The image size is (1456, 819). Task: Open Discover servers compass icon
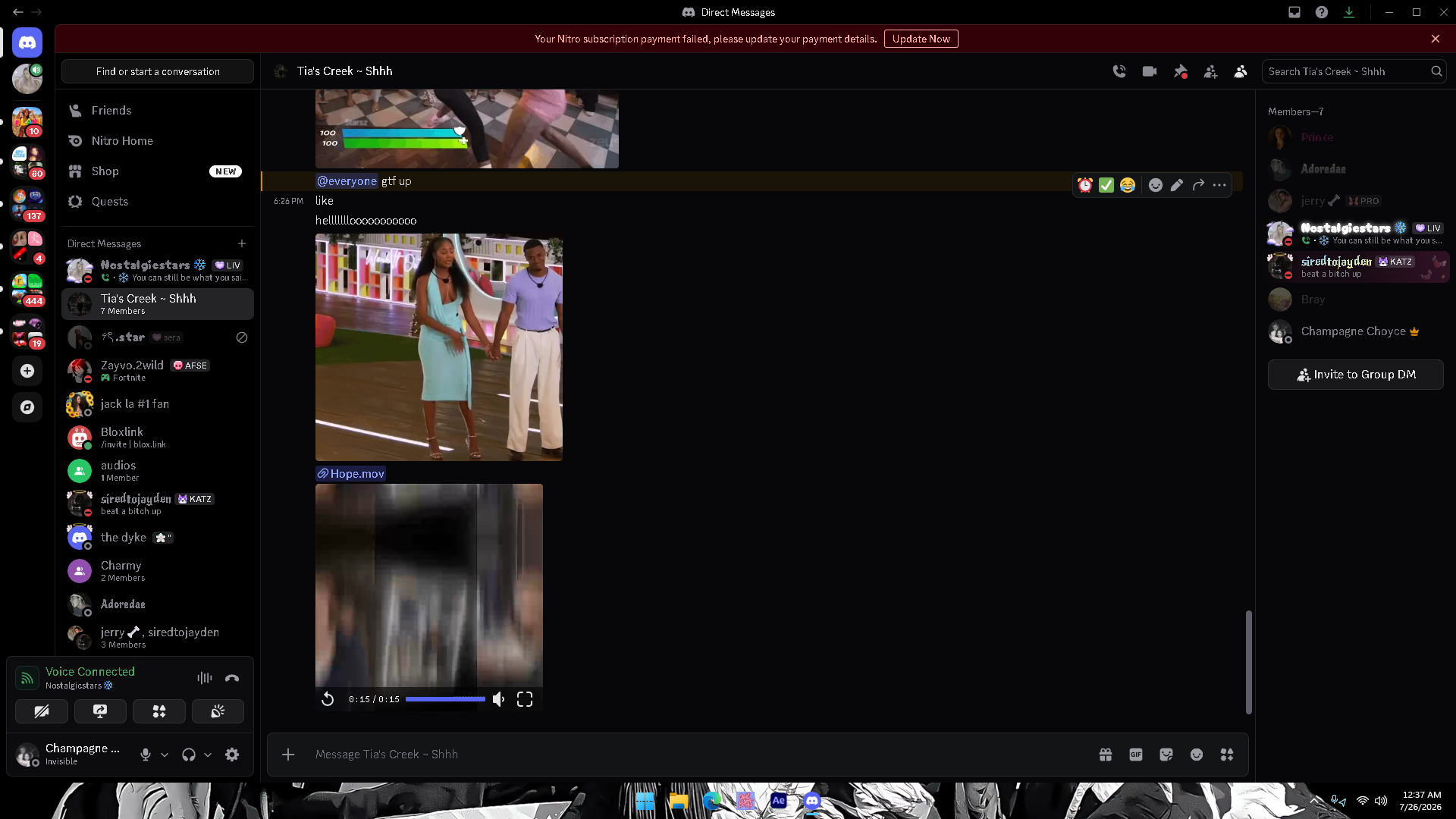pyautogui.click(x=27, y=407)
